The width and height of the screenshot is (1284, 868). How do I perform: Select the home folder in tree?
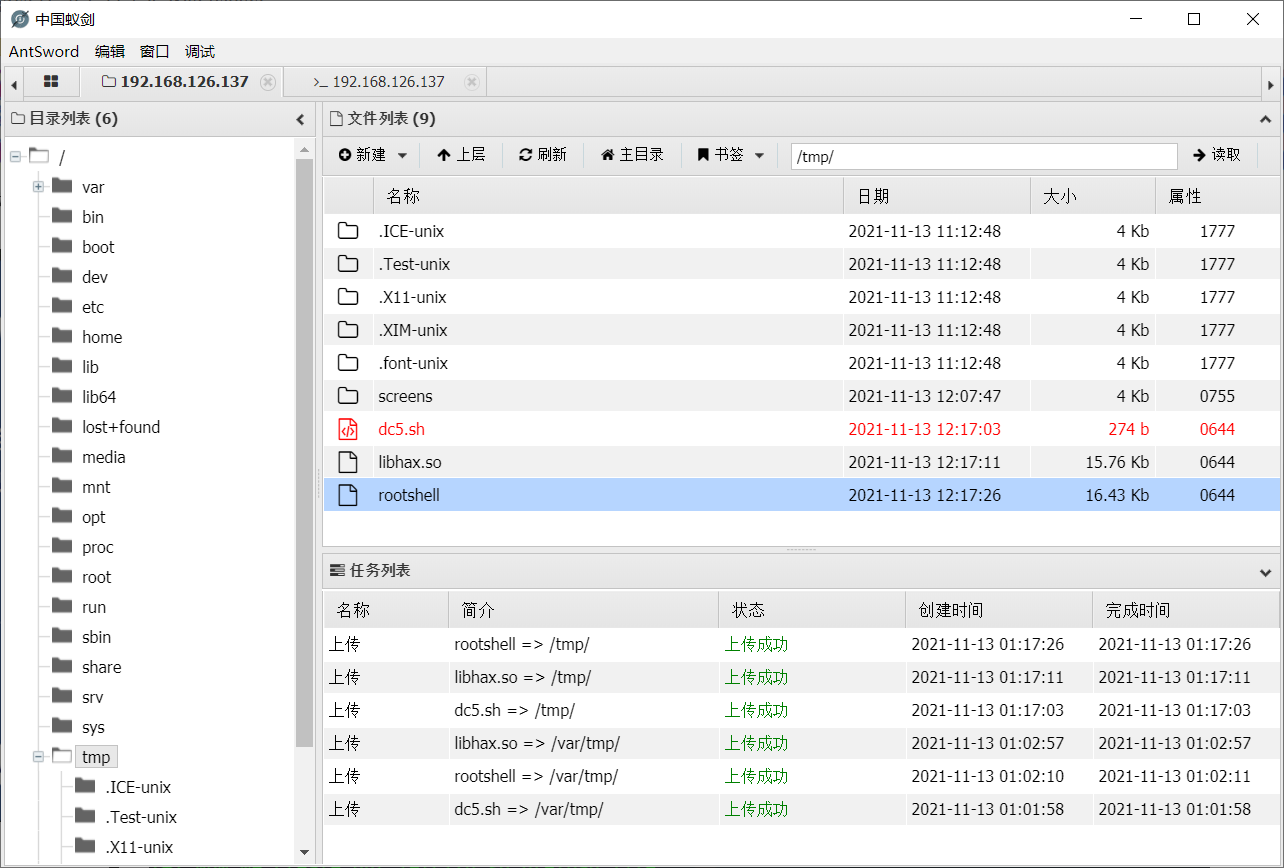[x=102, y=337]
